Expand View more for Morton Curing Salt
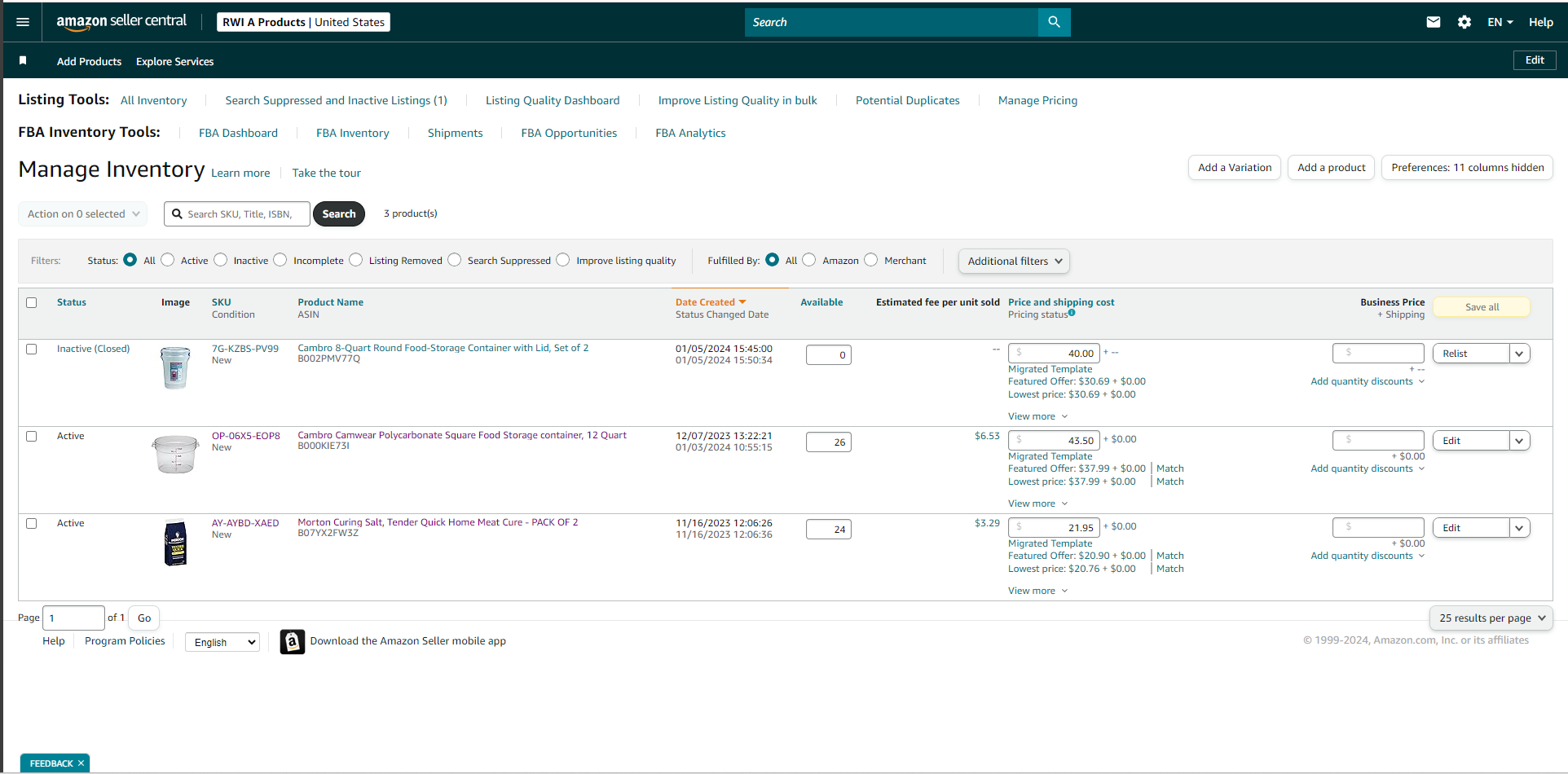This screenshot has height=774, width=1568. [x=1037, y=591]
